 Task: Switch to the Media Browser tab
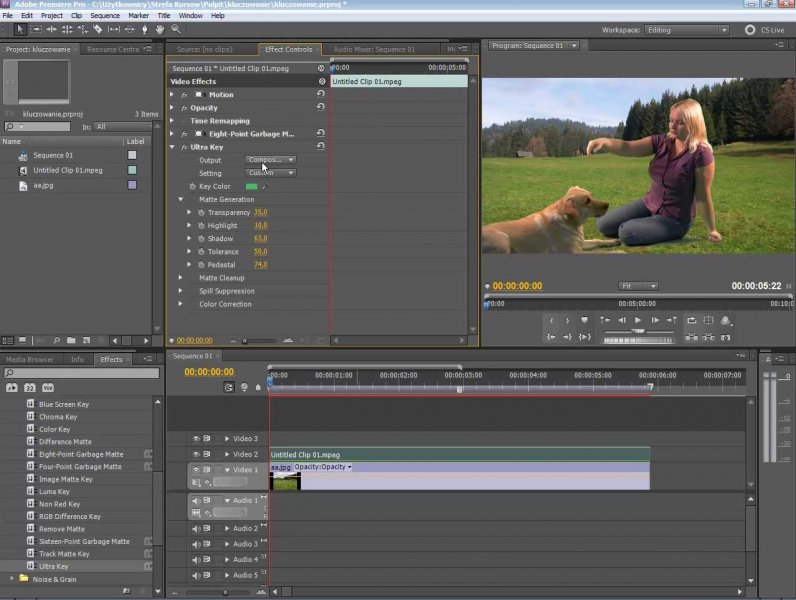click(30, 359)
